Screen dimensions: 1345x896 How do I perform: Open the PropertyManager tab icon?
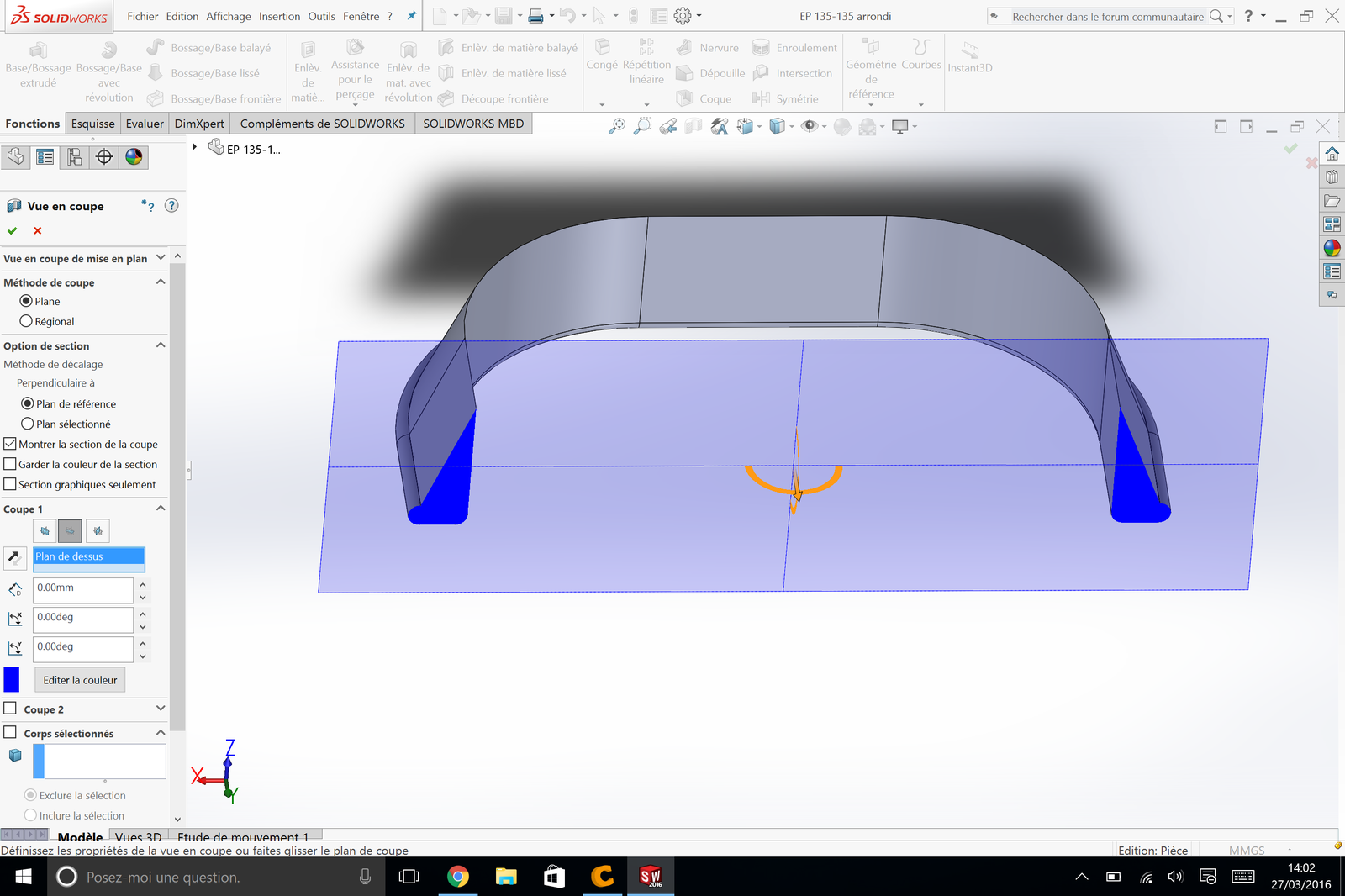point(45,157)
